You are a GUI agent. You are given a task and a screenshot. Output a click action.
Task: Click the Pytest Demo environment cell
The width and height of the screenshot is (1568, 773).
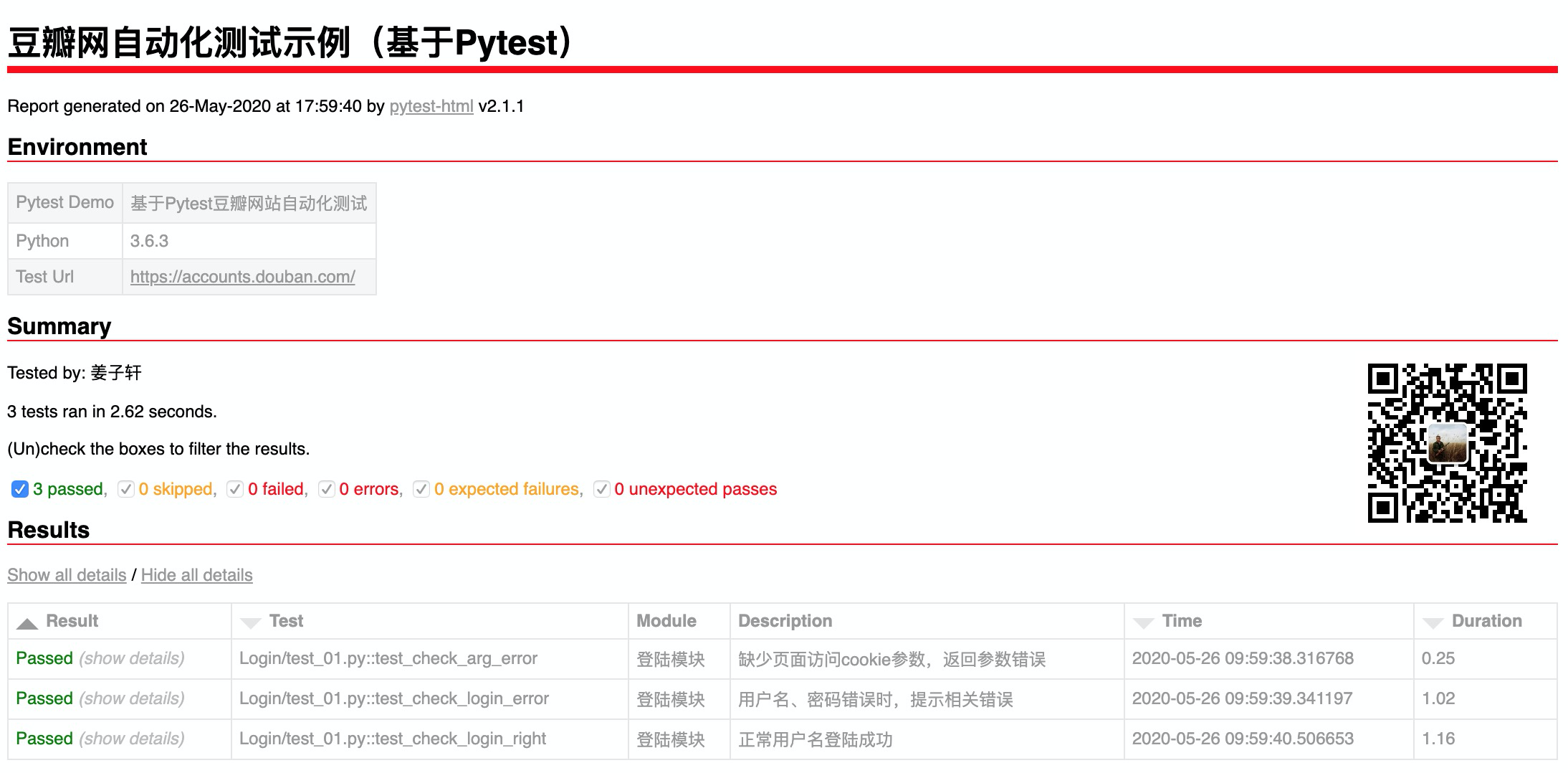[x=65, y=203]
